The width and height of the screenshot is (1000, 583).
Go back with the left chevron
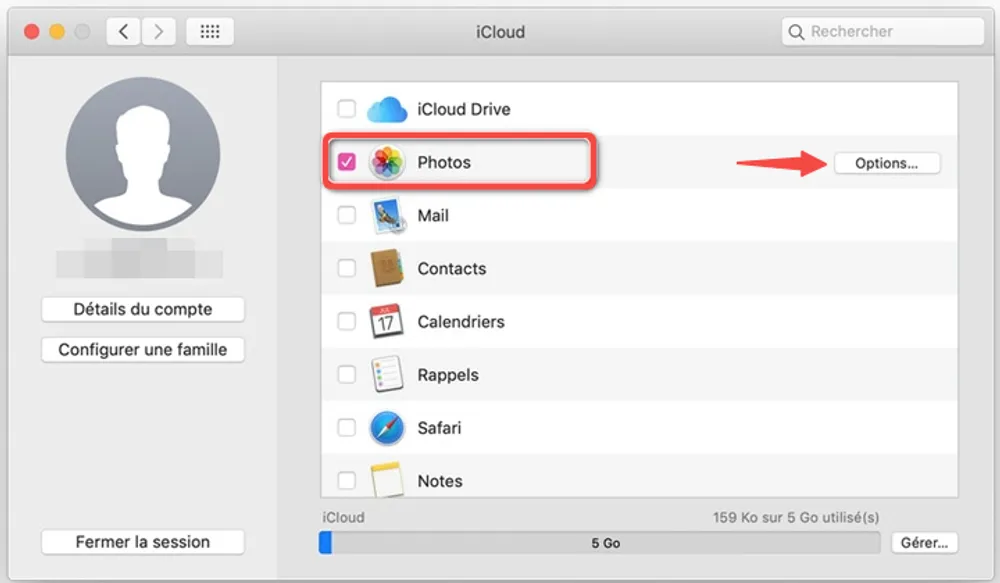tap(124, 31)
